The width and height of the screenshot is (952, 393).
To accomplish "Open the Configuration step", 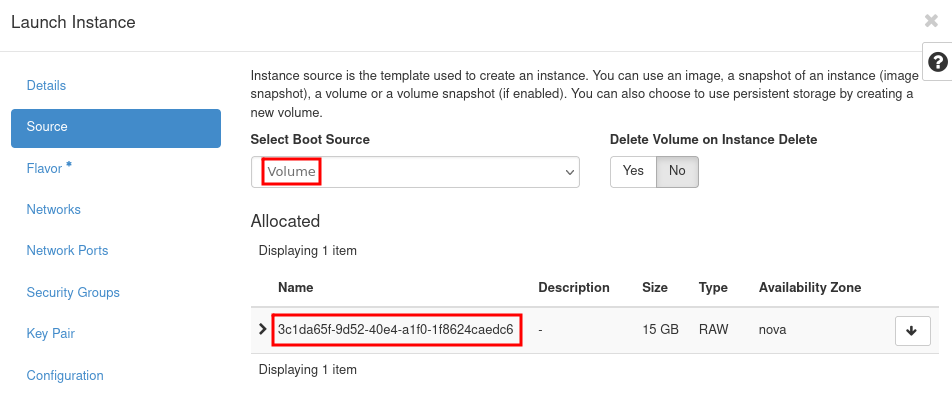I will [x=65, y=375].
